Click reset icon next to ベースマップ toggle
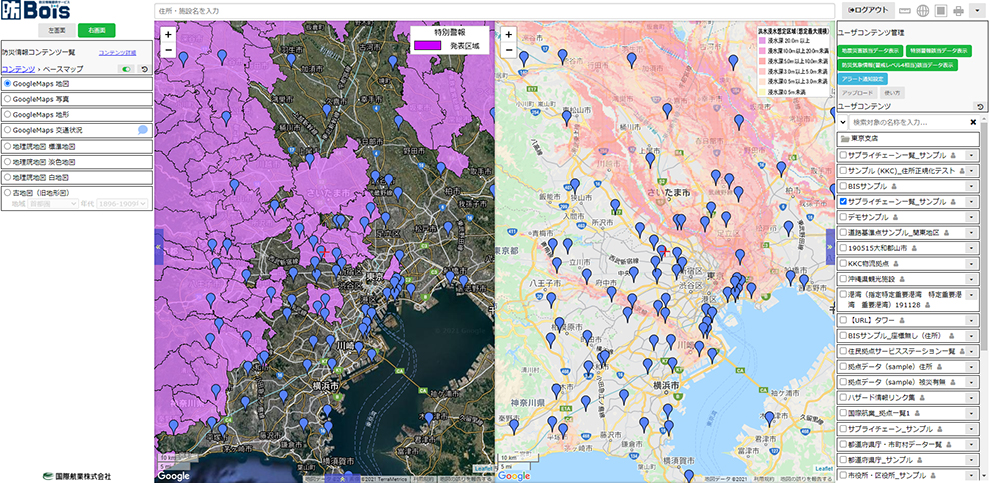 tap(143, 69)
